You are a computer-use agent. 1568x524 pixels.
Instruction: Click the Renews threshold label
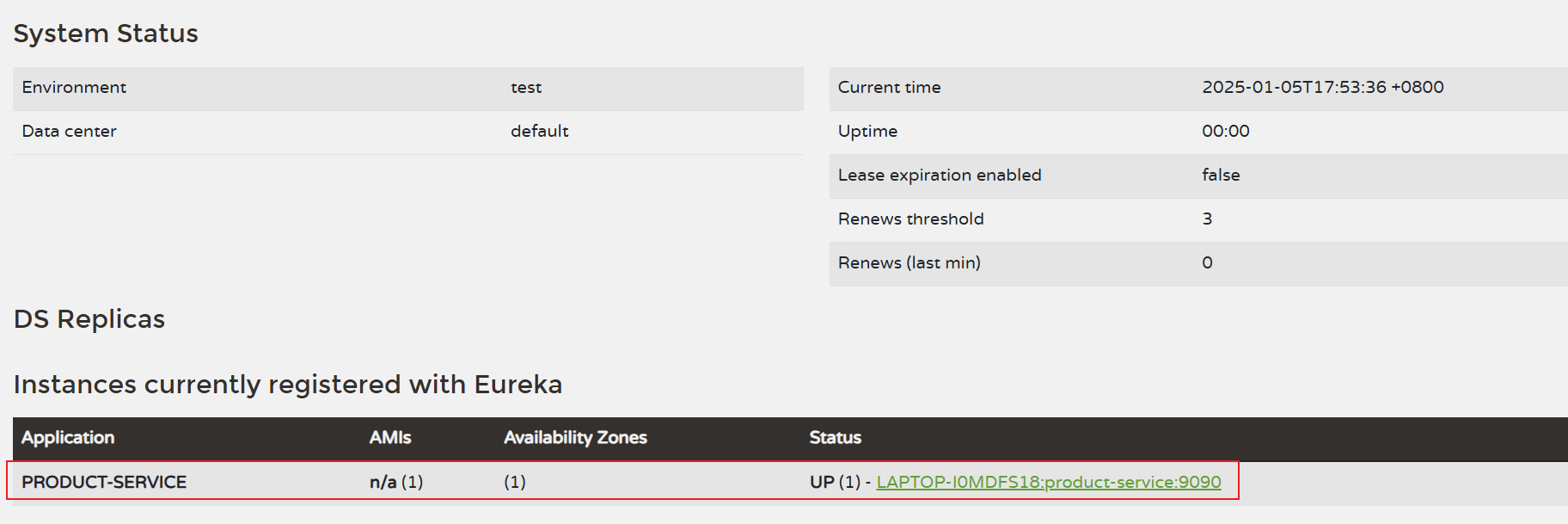910,219
